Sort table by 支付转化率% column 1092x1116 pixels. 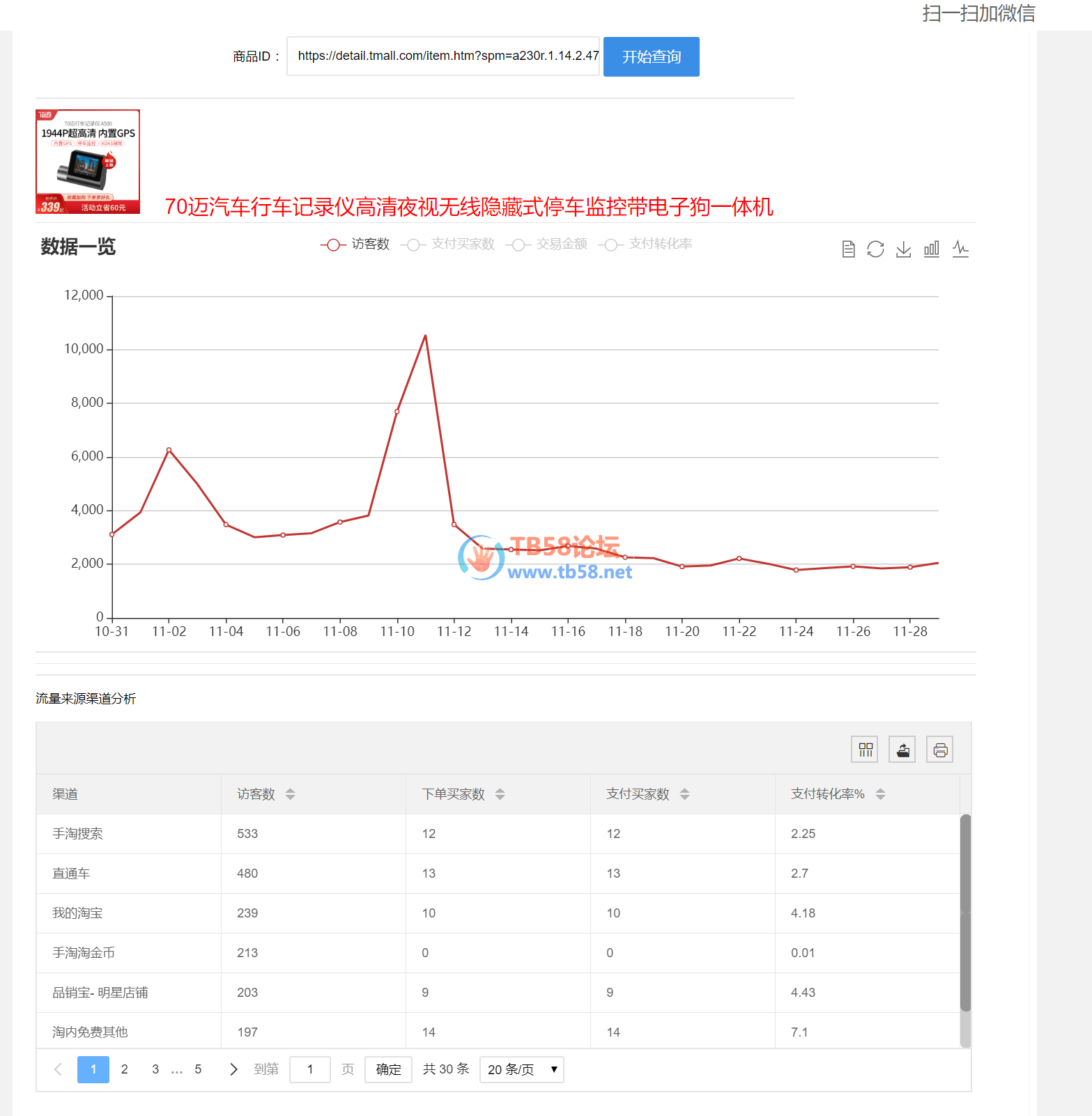click(x=880, y=794)
